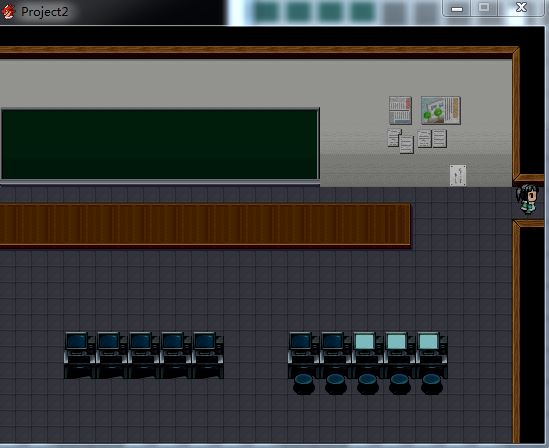Viewport: 549px width, 448px height.
Task: Click the middle computer of left row
Action: tap(144, 355)
